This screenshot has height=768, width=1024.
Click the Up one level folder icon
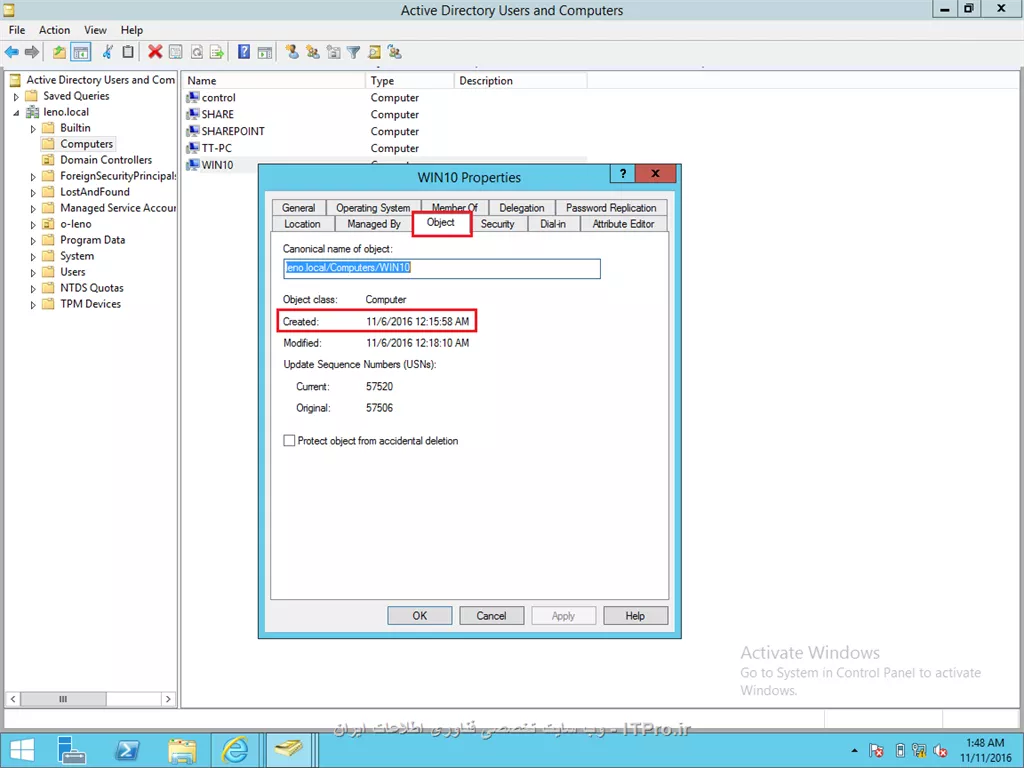point(59,52)
